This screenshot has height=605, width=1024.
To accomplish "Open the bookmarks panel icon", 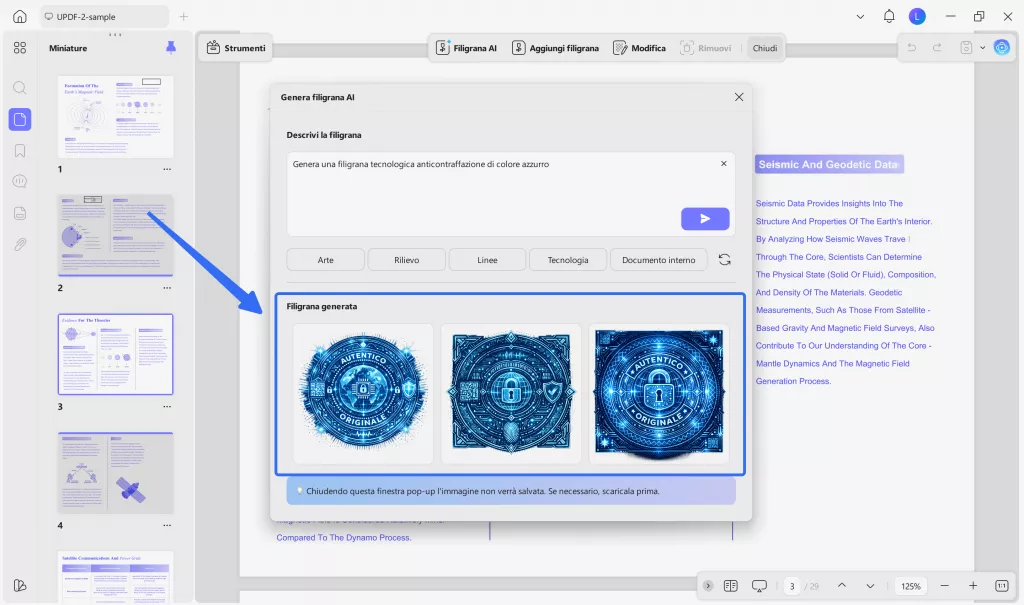I will click(x=20, y=151).
